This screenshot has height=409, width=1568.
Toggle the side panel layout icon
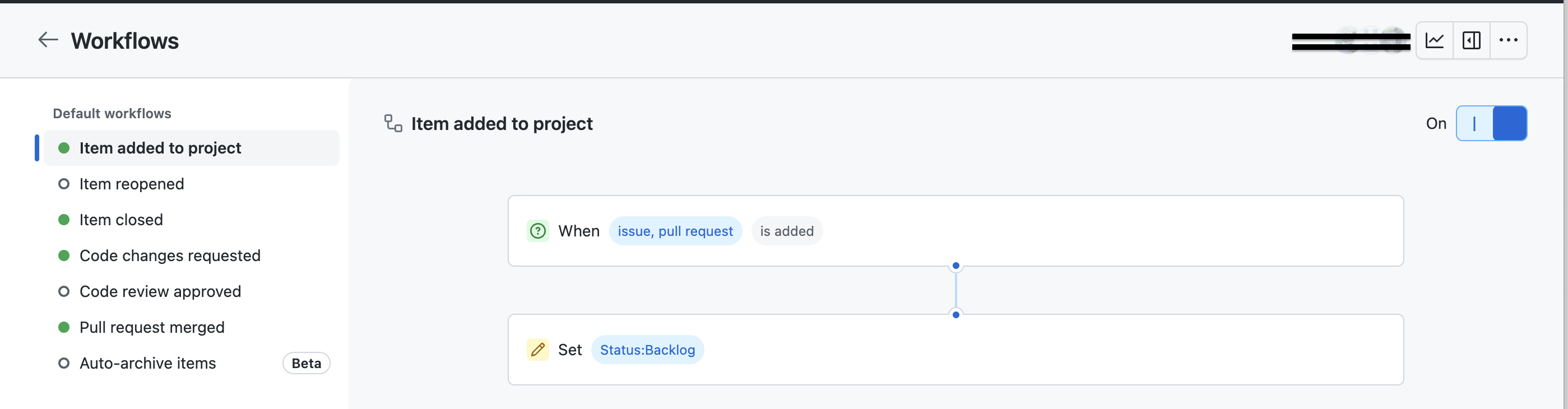[1471, 41]
